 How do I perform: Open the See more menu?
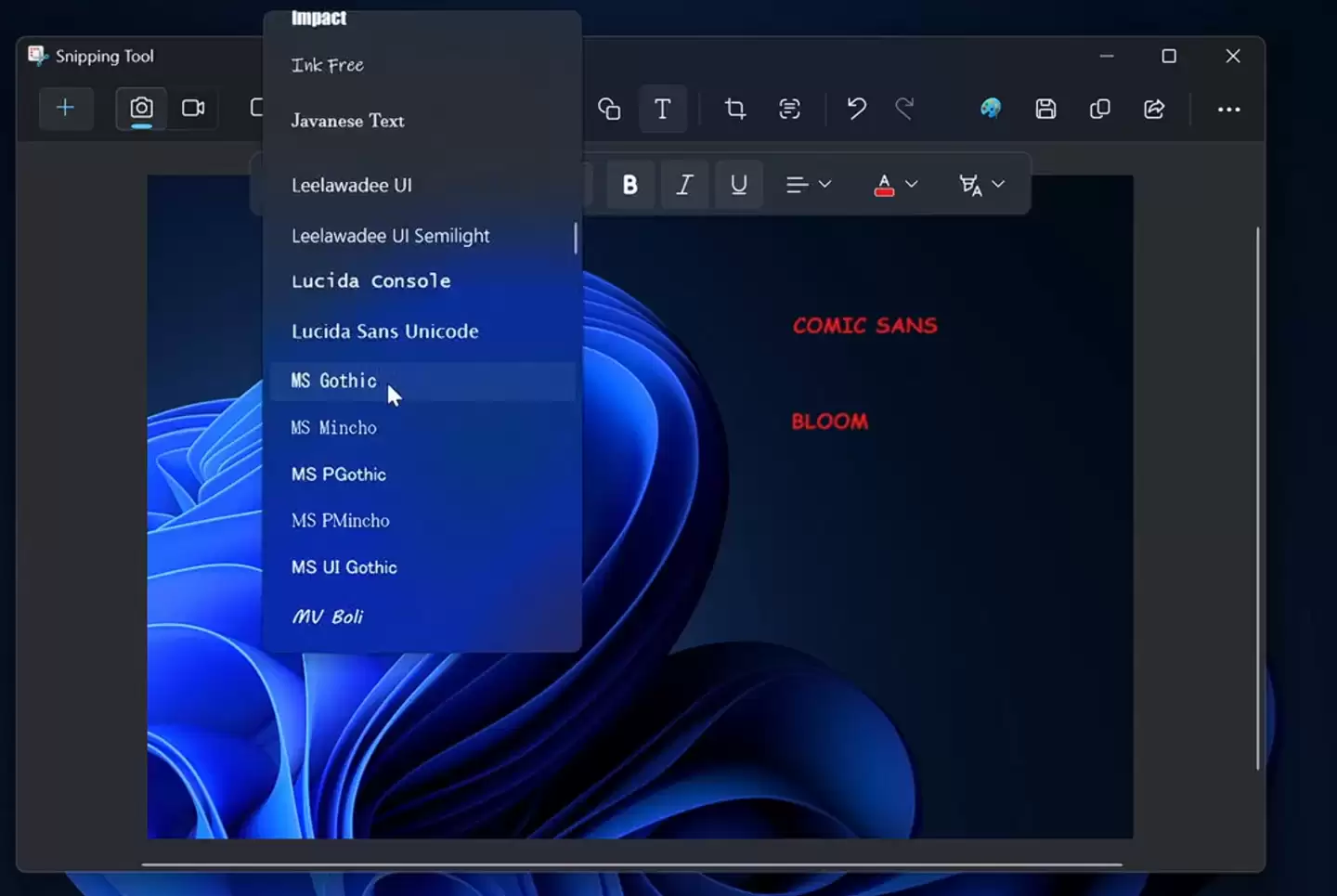[x=1227, y=109]
